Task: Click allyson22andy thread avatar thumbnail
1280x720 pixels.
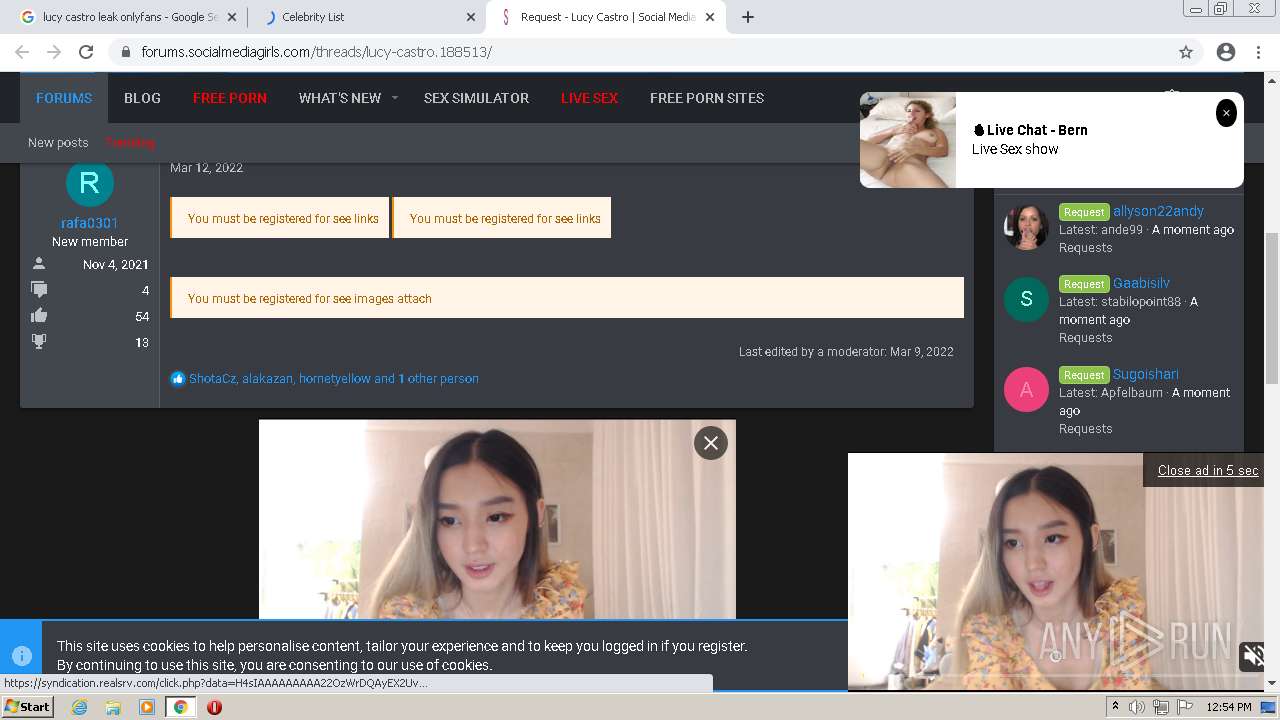Action: 1026,227
